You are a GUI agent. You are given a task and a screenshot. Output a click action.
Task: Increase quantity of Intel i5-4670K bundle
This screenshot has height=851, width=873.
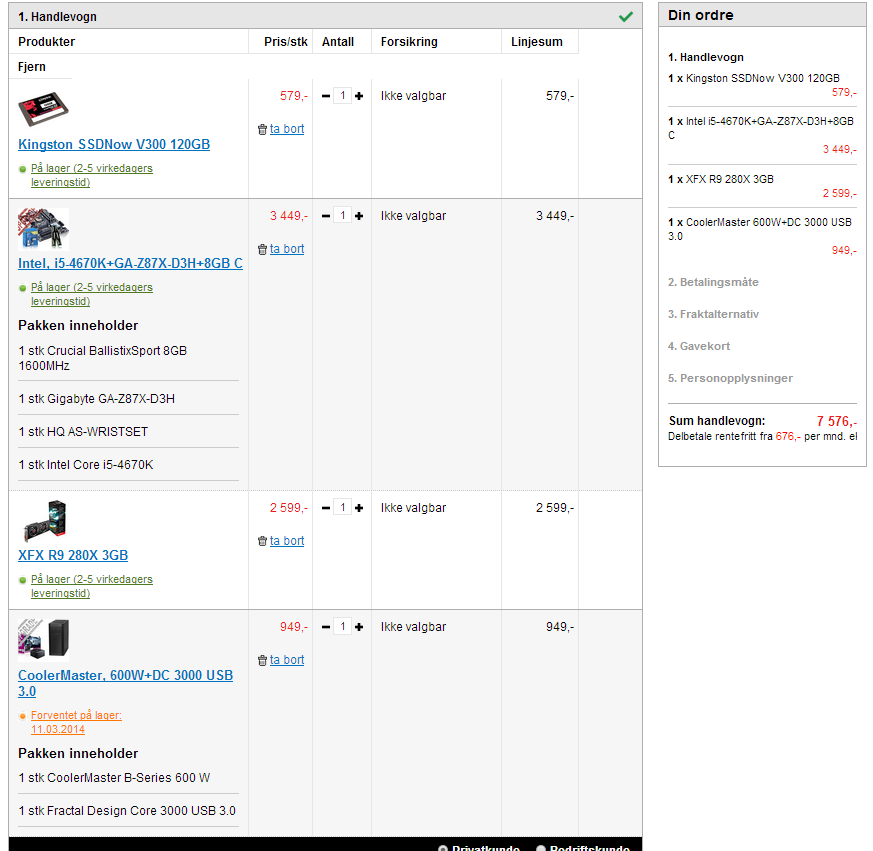click(359, 216)
